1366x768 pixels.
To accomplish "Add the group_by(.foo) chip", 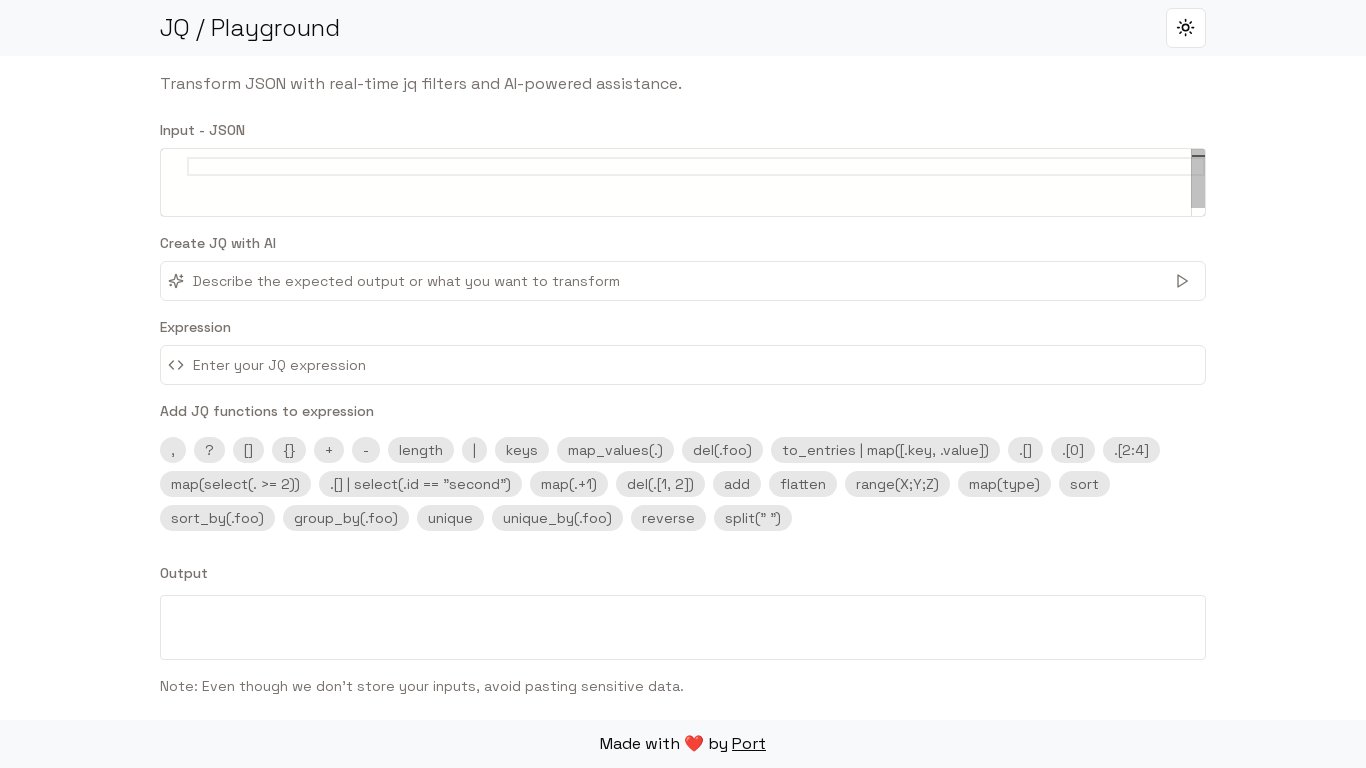I will point(346,518).
